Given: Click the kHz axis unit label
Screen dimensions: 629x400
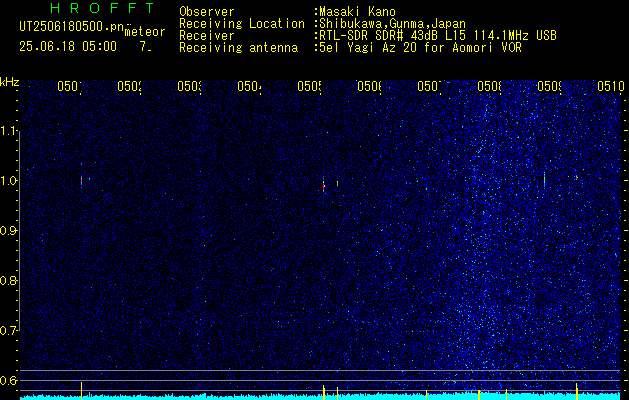Looking at the screenshot, I should tap(10, 82).
